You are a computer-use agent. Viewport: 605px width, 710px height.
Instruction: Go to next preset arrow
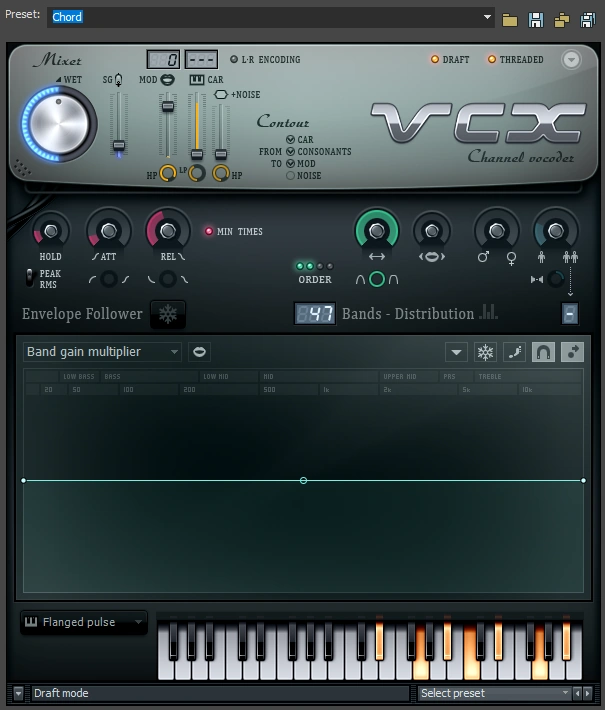(x=587, y=693)
